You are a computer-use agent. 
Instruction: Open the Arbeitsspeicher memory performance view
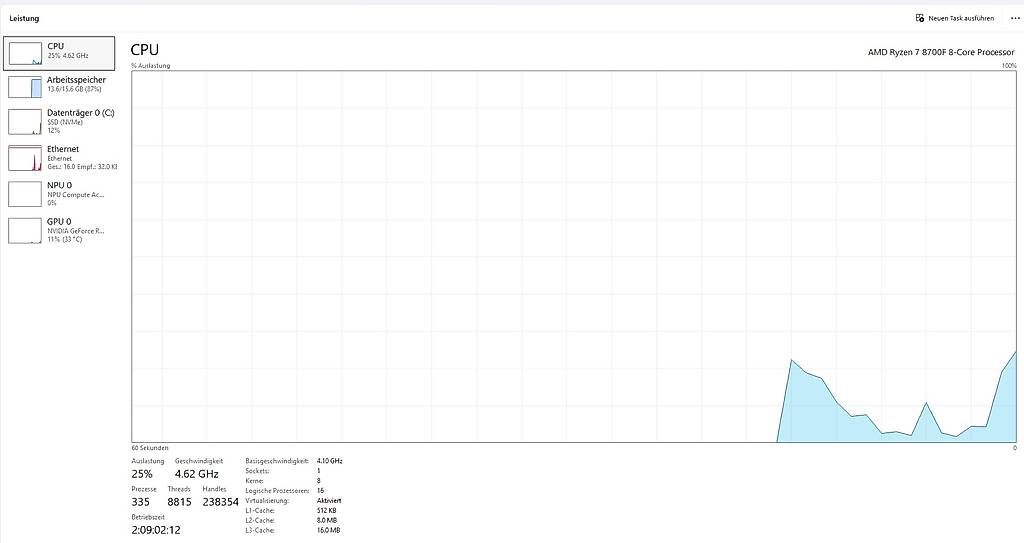(75, 84)
